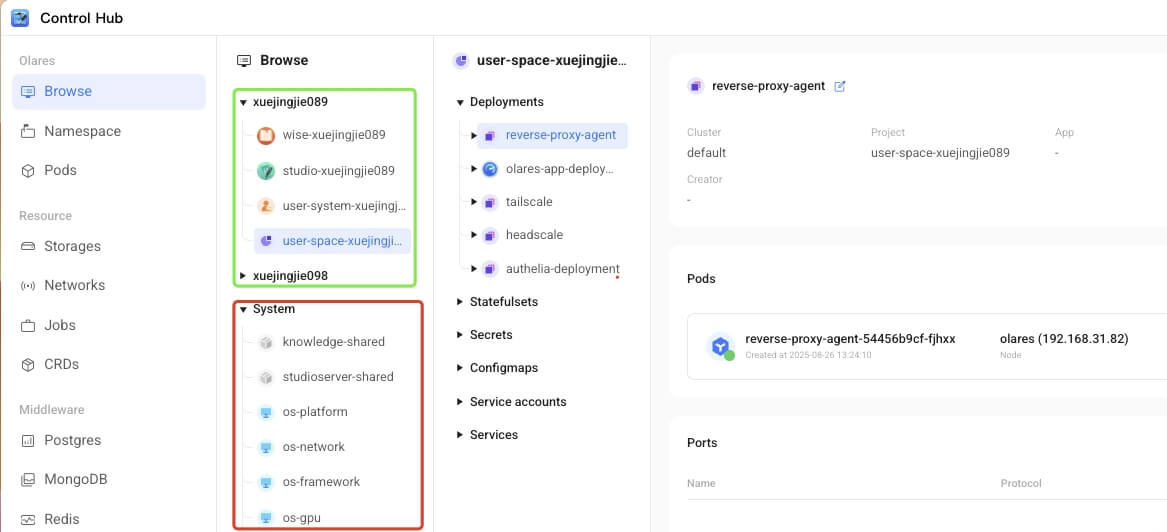Open the Pods sidebar item
1167x532 pixels.
click(x=60, y=170)
